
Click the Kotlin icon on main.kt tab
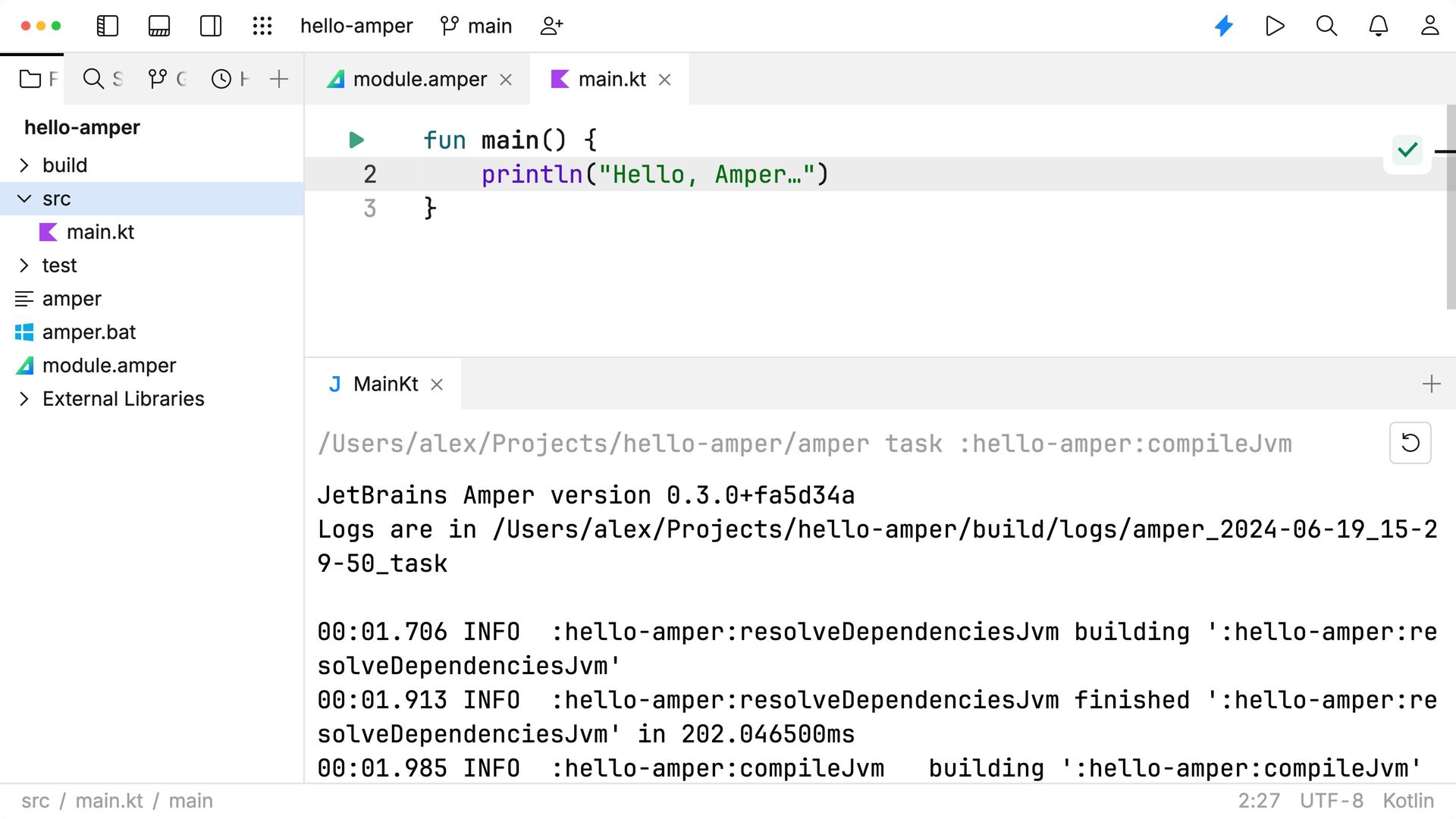(560, 79)
